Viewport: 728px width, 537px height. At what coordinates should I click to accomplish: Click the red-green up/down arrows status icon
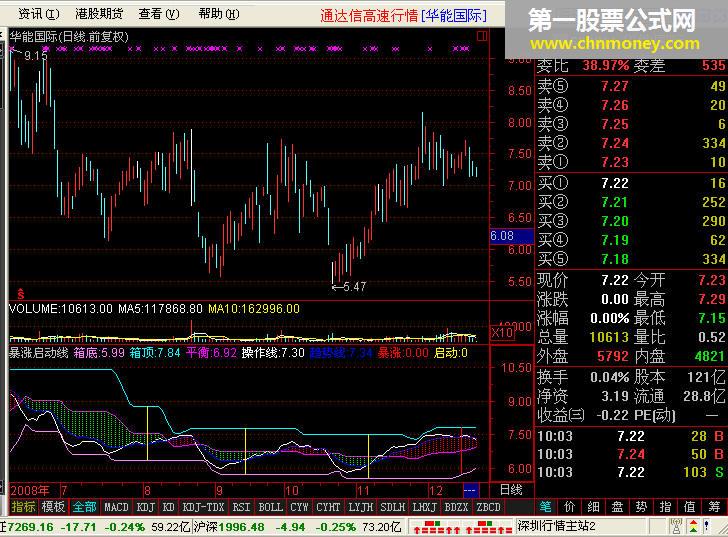tap(693, 527)
